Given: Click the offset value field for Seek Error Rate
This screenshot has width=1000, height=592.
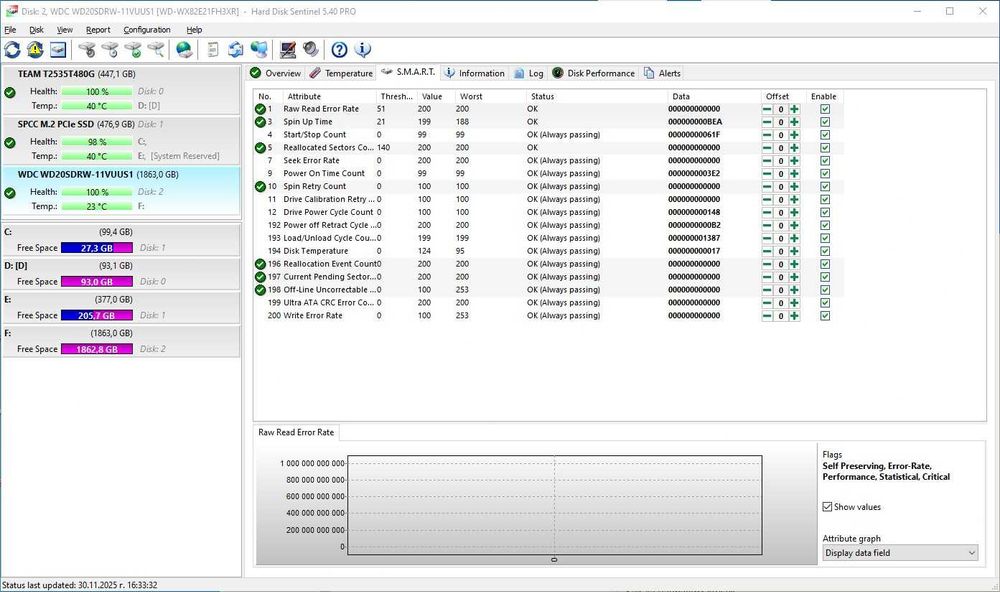Looking at the screenshot, I should click(x=781, y=161).
